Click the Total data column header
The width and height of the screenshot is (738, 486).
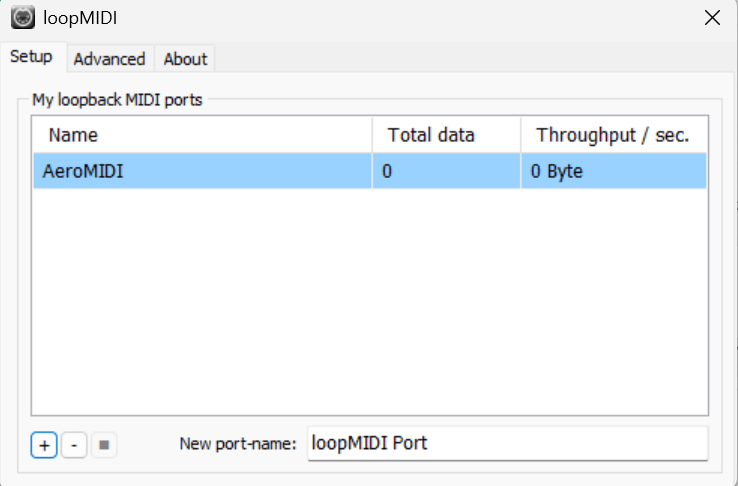click(x=445, y=135)
